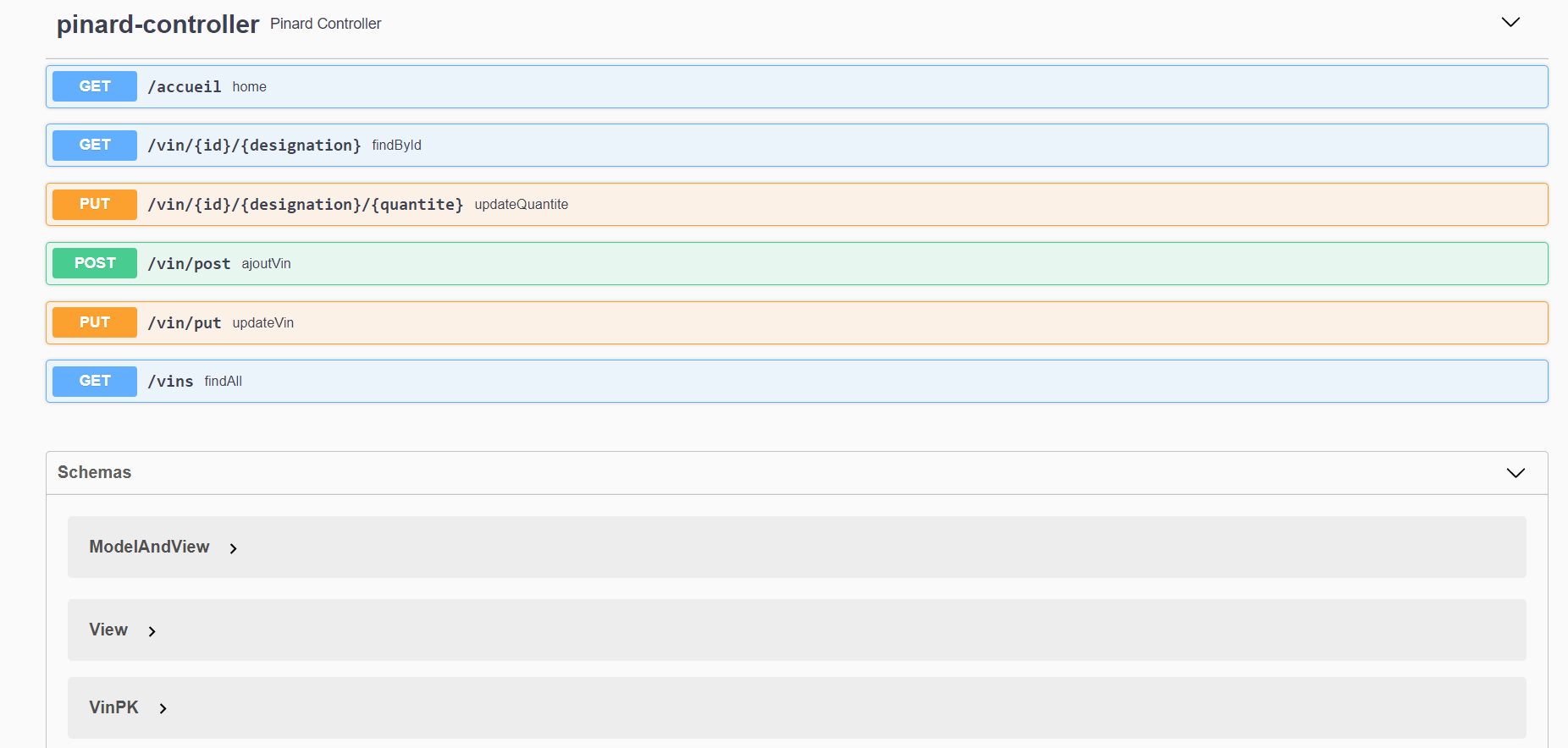Open the /accueil endpoint path
Viewport: 1568px width, 748px height.
185,87
